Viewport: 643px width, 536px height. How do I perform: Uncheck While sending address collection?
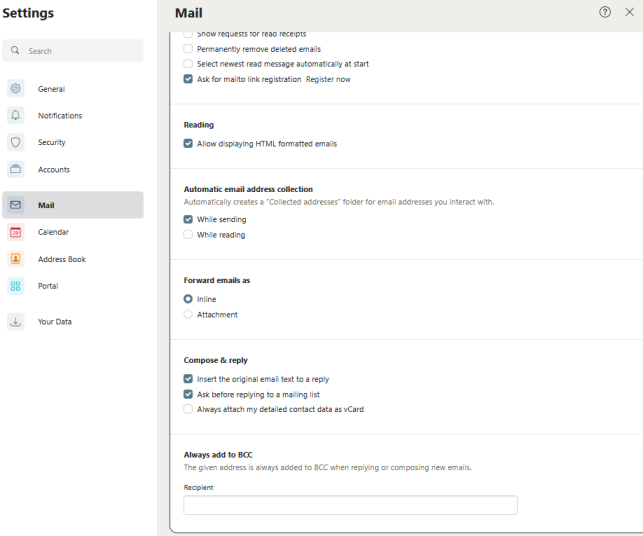[188, 219]
